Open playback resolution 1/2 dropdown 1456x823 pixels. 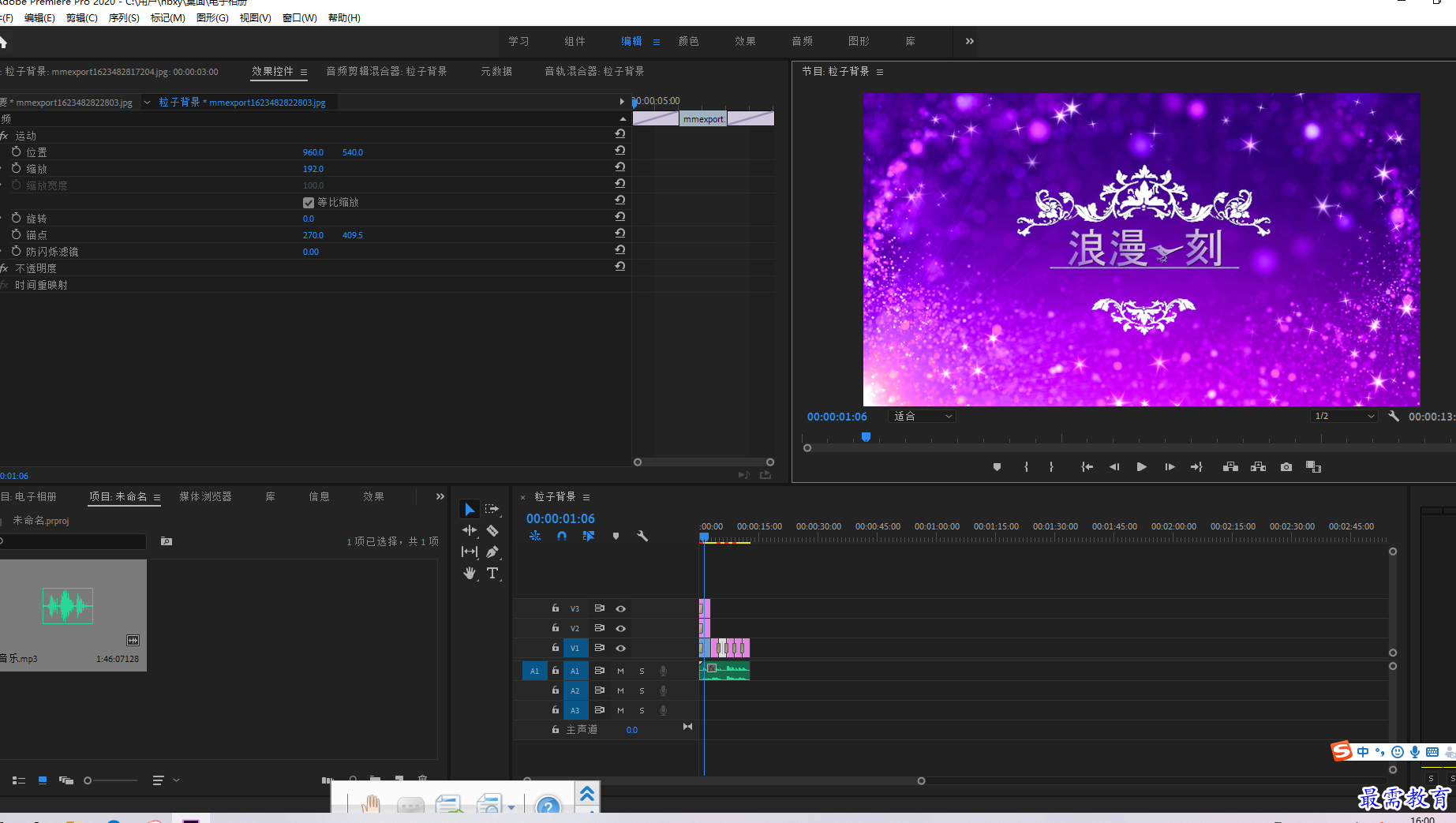[1344, 416]
